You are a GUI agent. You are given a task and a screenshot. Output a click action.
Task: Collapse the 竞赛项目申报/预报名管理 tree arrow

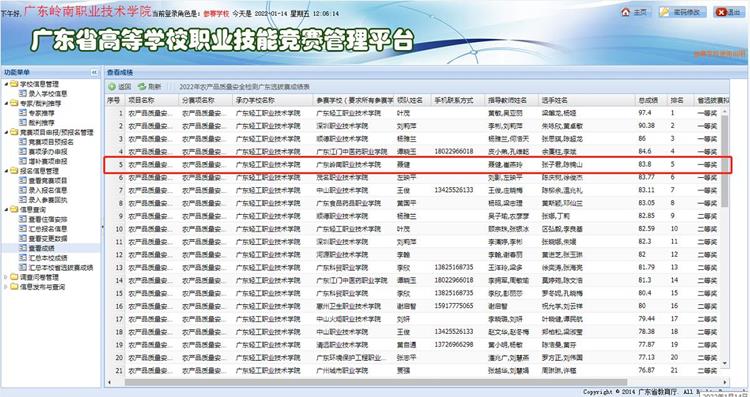tap(6, 132)
